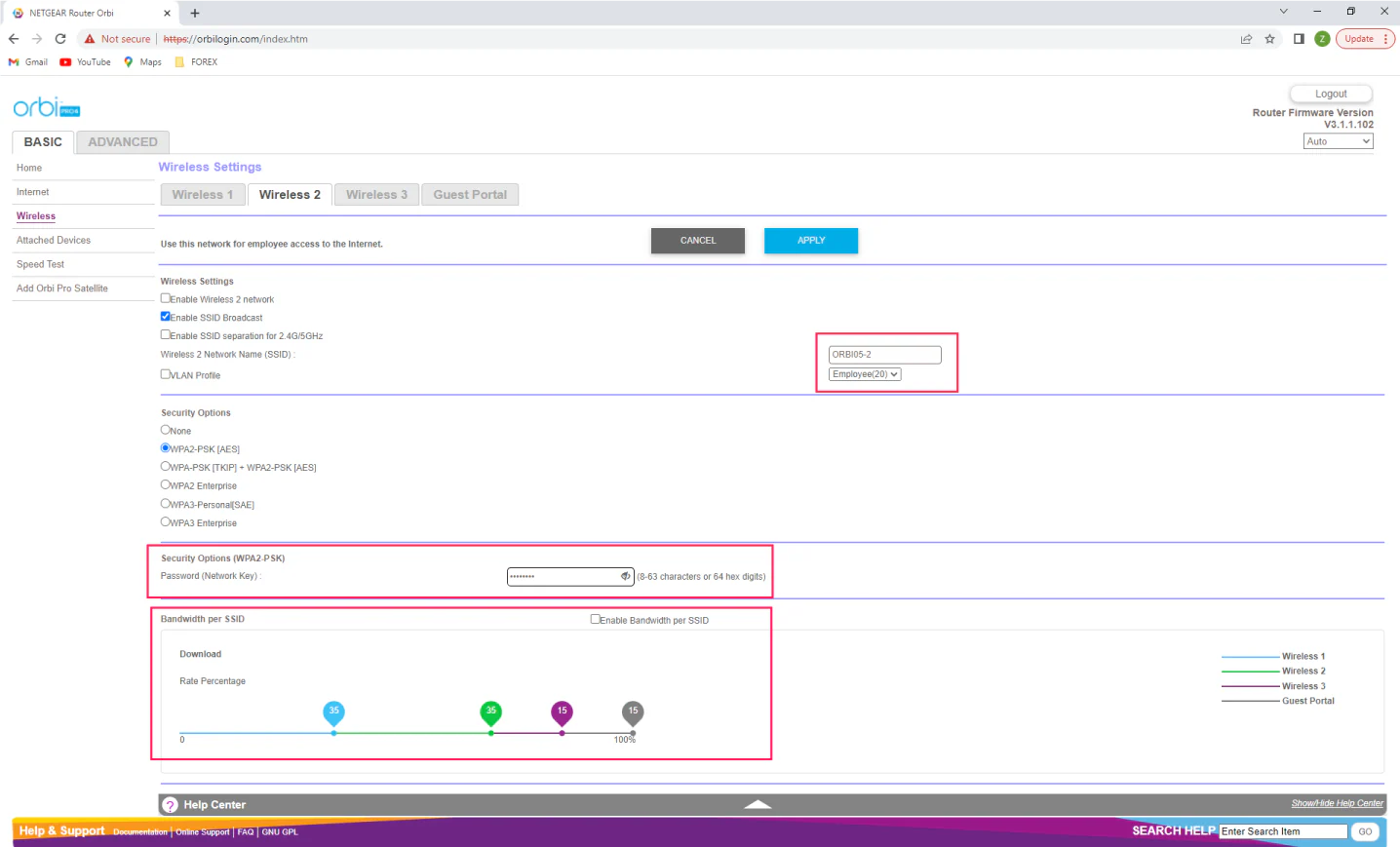Open the Gmail bookmark

tap(28, 62)
